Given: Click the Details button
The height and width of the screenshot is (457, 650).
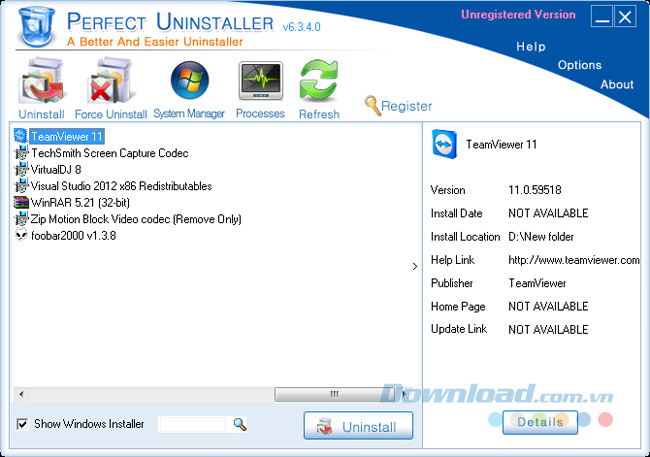Looking at the screenshot, I should pos(540,422).
